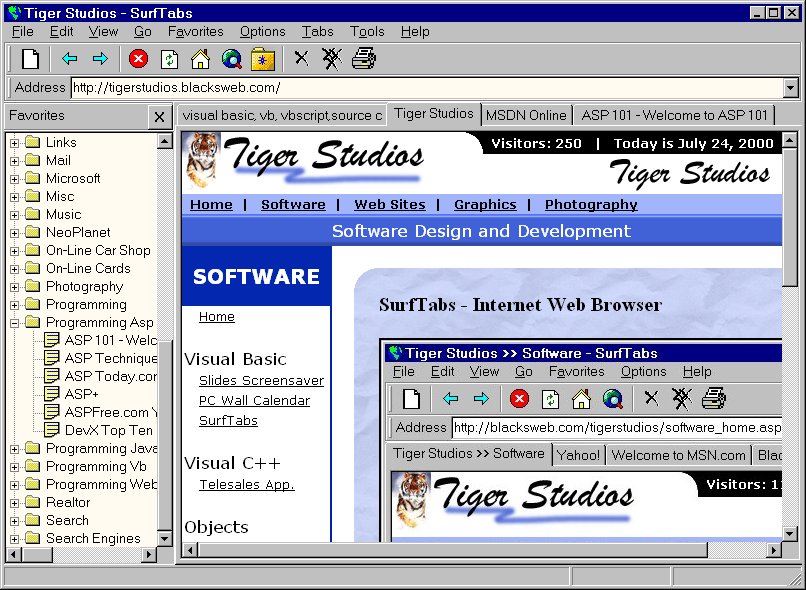
Task: Open web search with the globe magnifier icon
Action: pyautogui.click(x=232, y=59)
